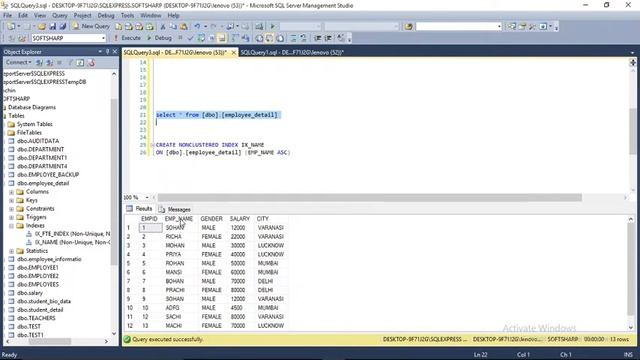This screenshot has width=640, height=360.
Task: Start Debug from the SQL editor toolbar
Action: click(159, 38)
